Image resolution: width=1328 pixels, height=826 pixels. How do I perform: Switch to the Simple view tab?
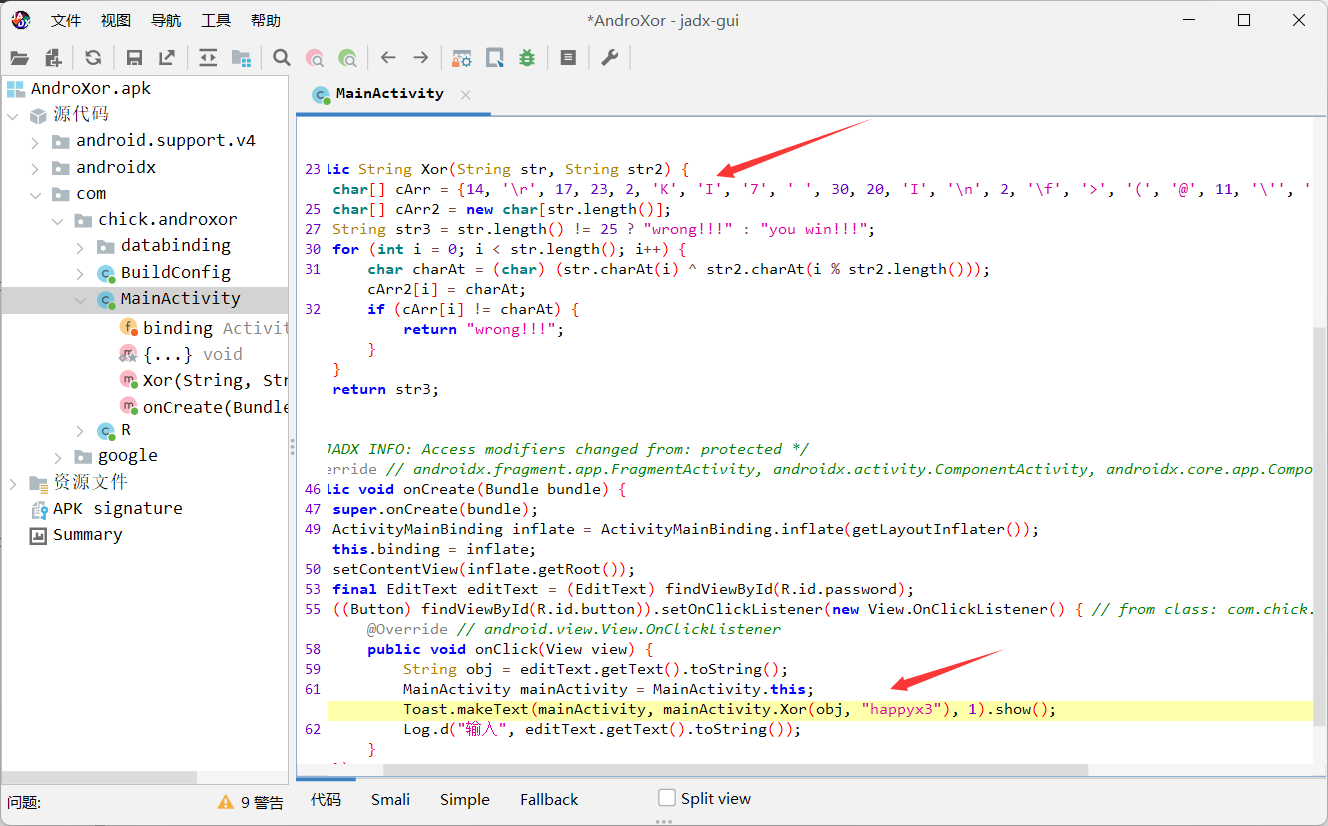[465, 799]
